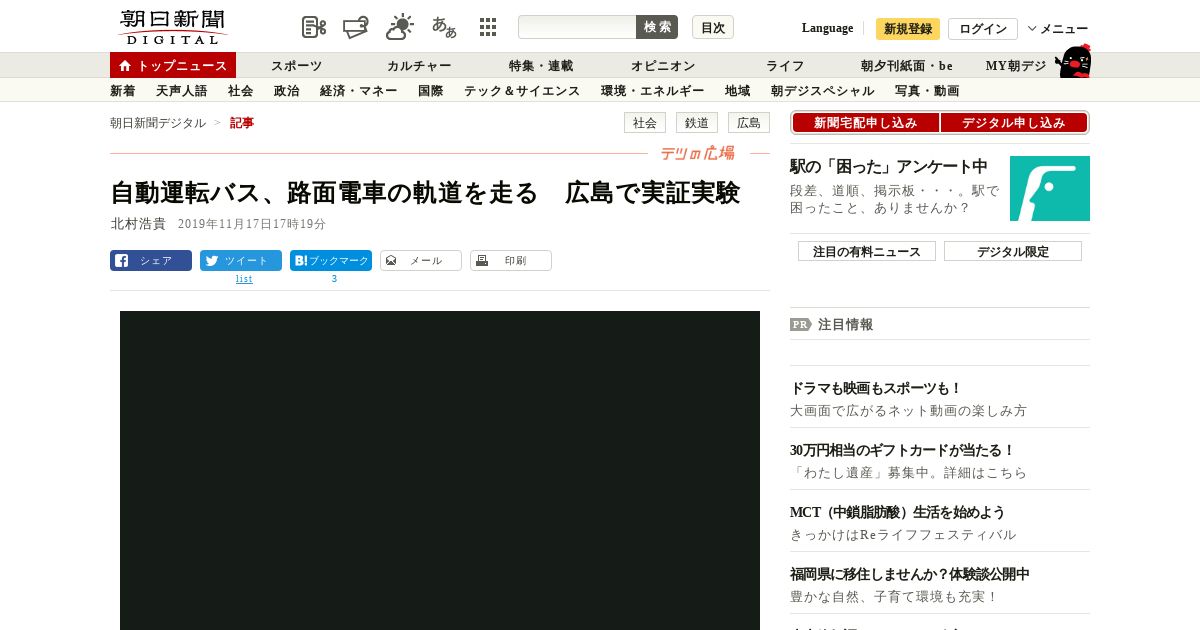Select the 特集・連載 tab
Image resolution: width=1200 pixels, height=630 pixels.
pos(541,65)
